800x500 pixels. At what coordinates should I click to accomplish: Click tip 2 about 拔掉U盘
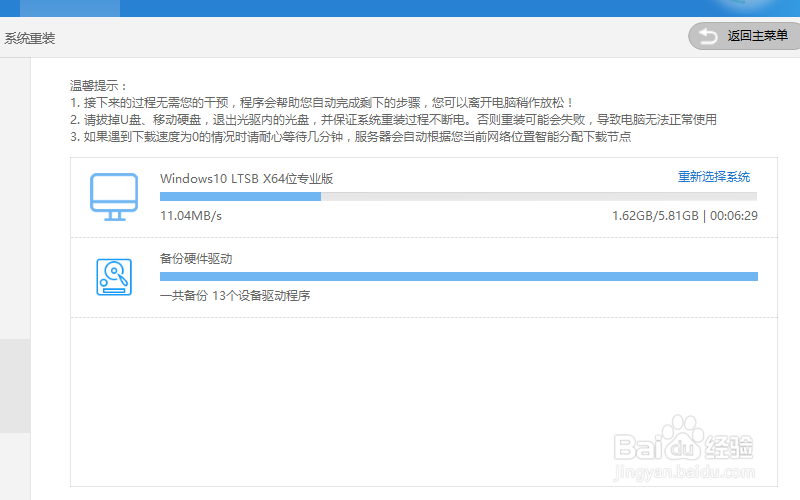[x=393, y=119]
